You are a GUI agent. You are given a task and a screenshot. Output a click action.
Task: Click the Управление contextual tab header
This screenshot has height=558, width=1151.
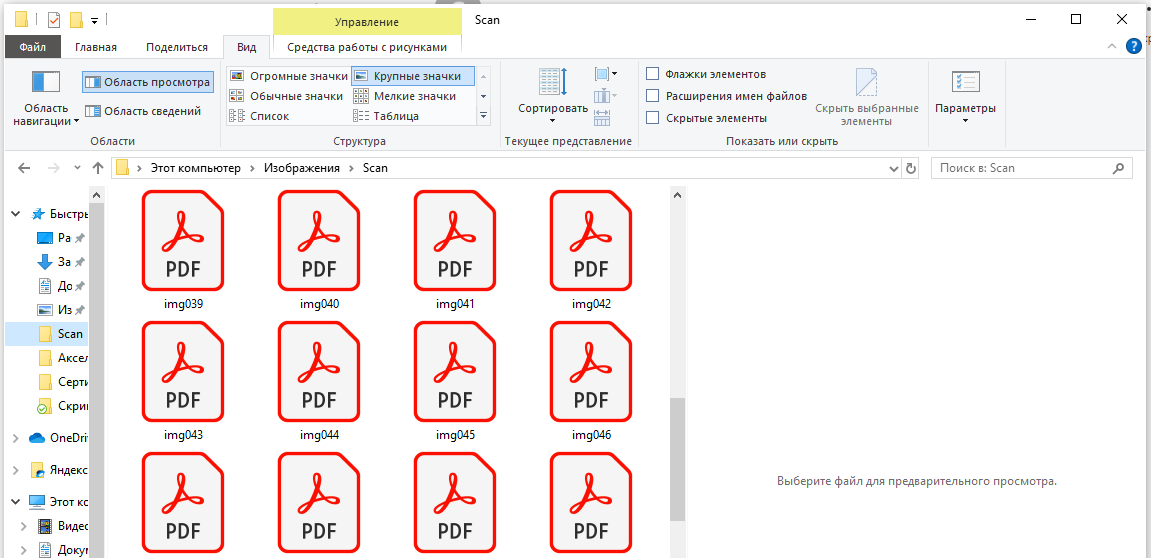coord(367,22)
